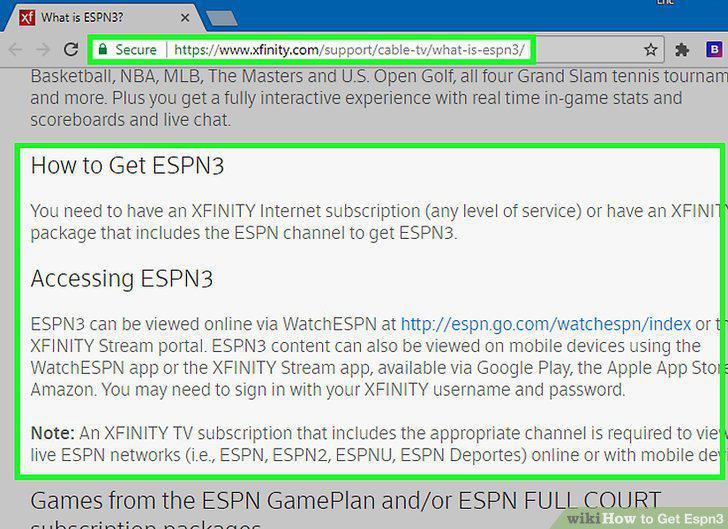Image resolution: width=728 pixels, height=529 pixels.
Task: Open a new tab with the new tab button
Action: pyautogui.click(x=221, y=19)
